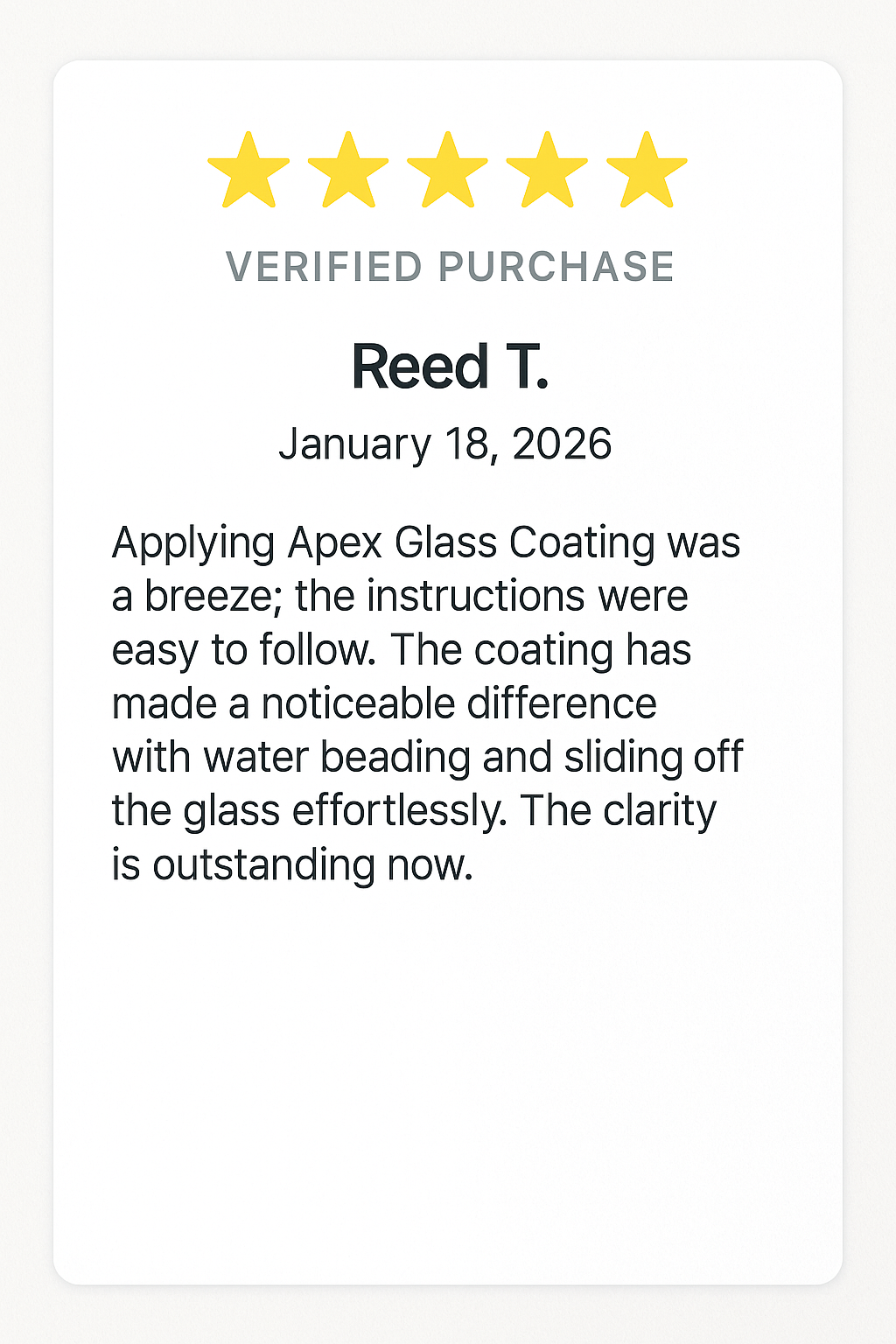The image size is (896, 1344).
Task: Click the first yellow star
Action: tap(248, 172)
